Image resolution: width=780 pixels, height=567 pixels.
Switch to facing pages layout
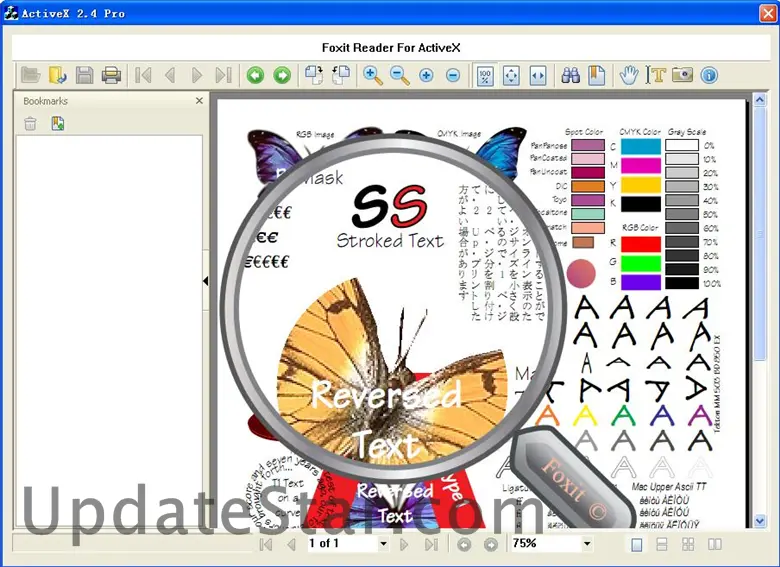tap(715, 545)
